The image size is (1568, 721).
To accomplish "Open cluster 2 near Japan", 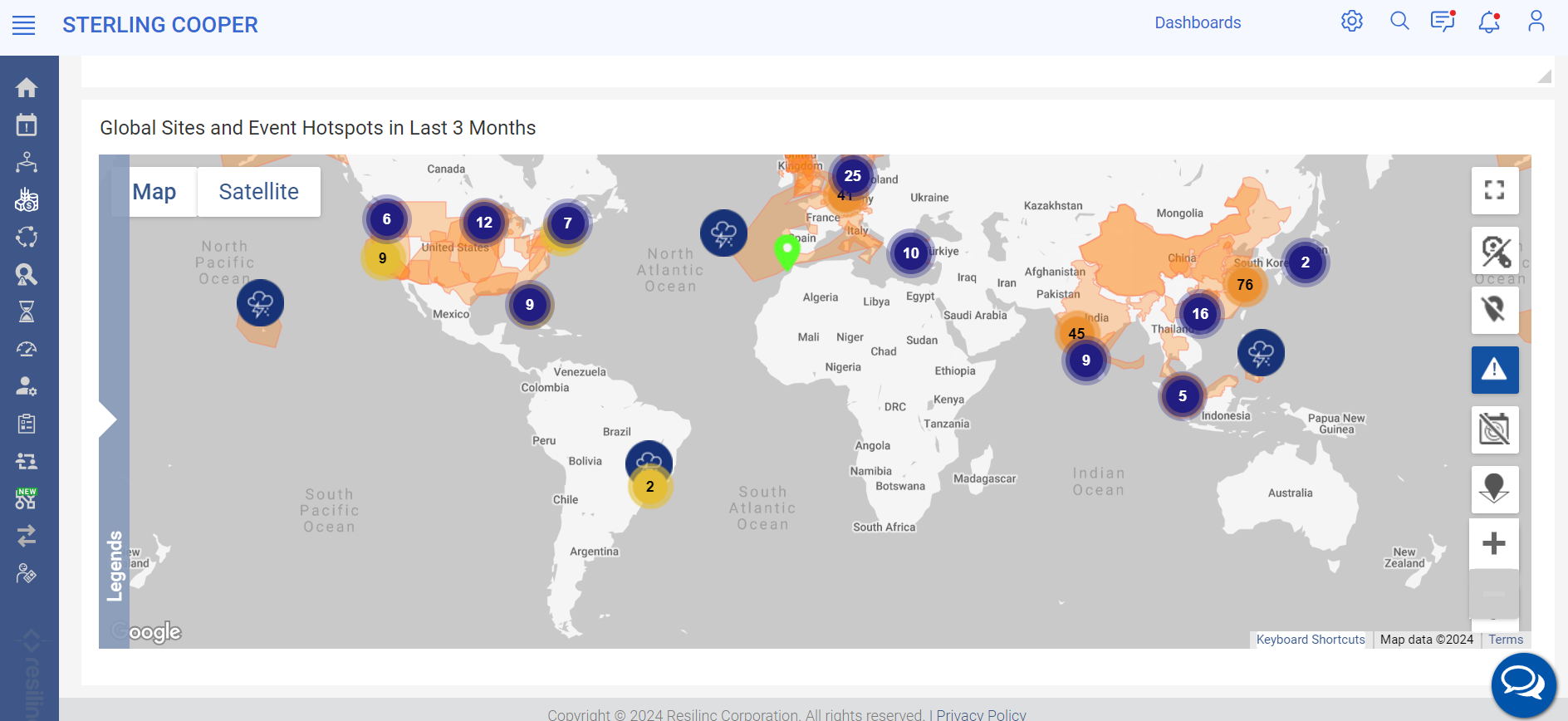I will [x=1306, y=262].
